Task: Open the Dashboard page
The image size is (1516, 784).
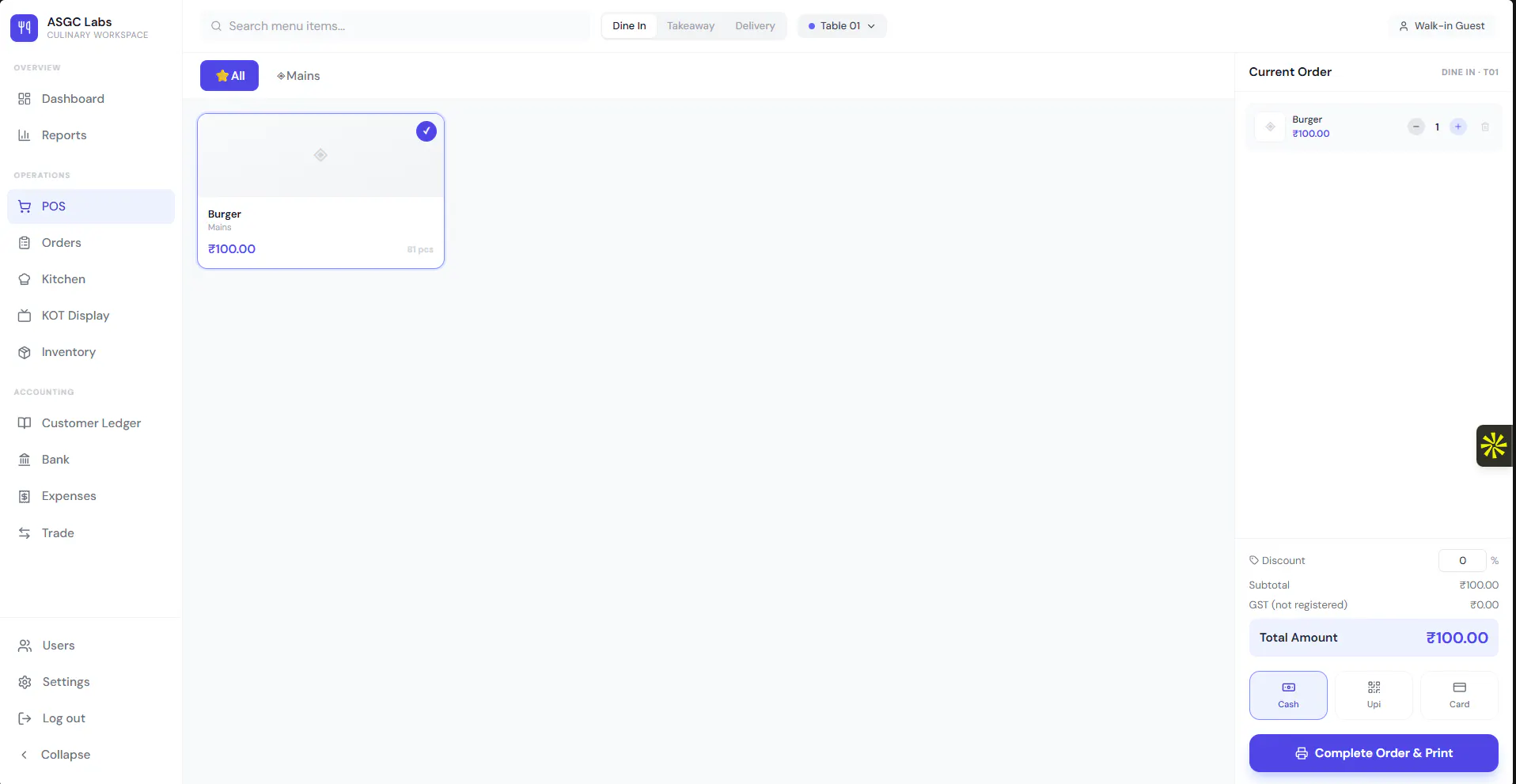Action: tap(91, 99)
